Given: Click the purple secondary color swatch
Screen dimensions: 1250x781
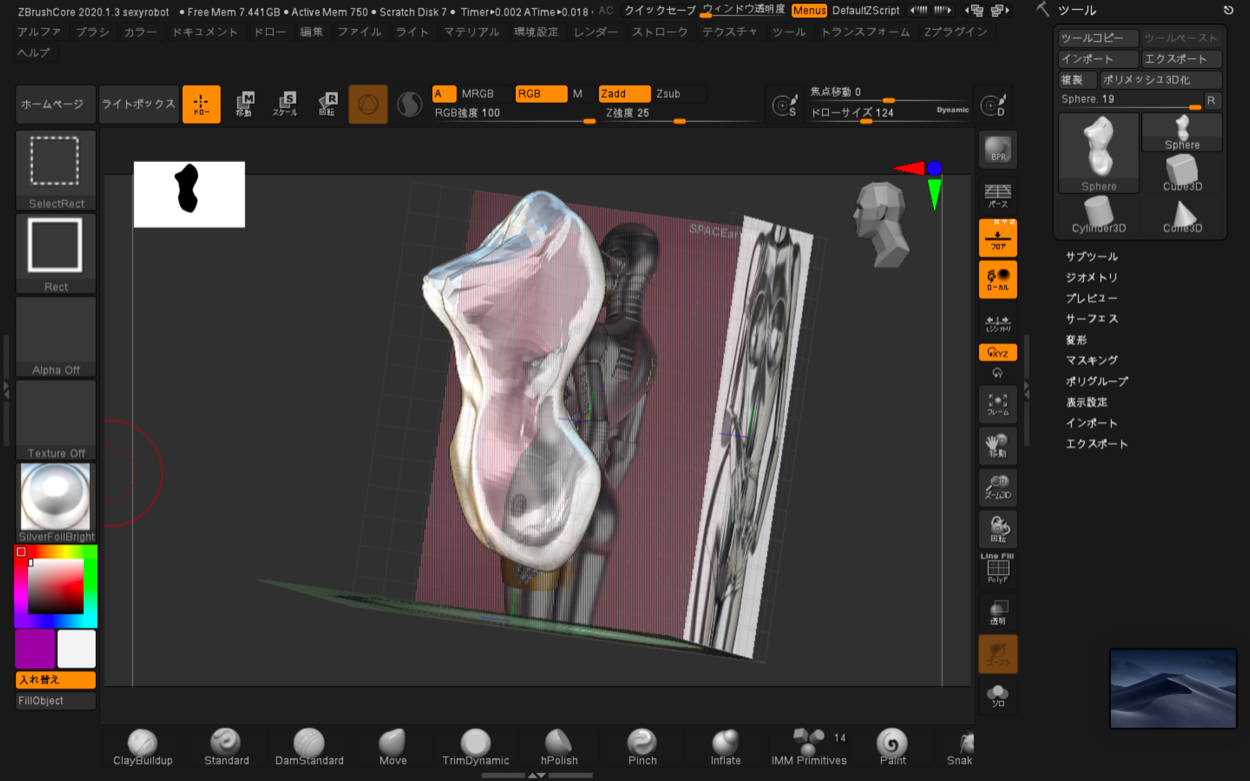Looking at the screenshot, I should [x=35, y=649].
